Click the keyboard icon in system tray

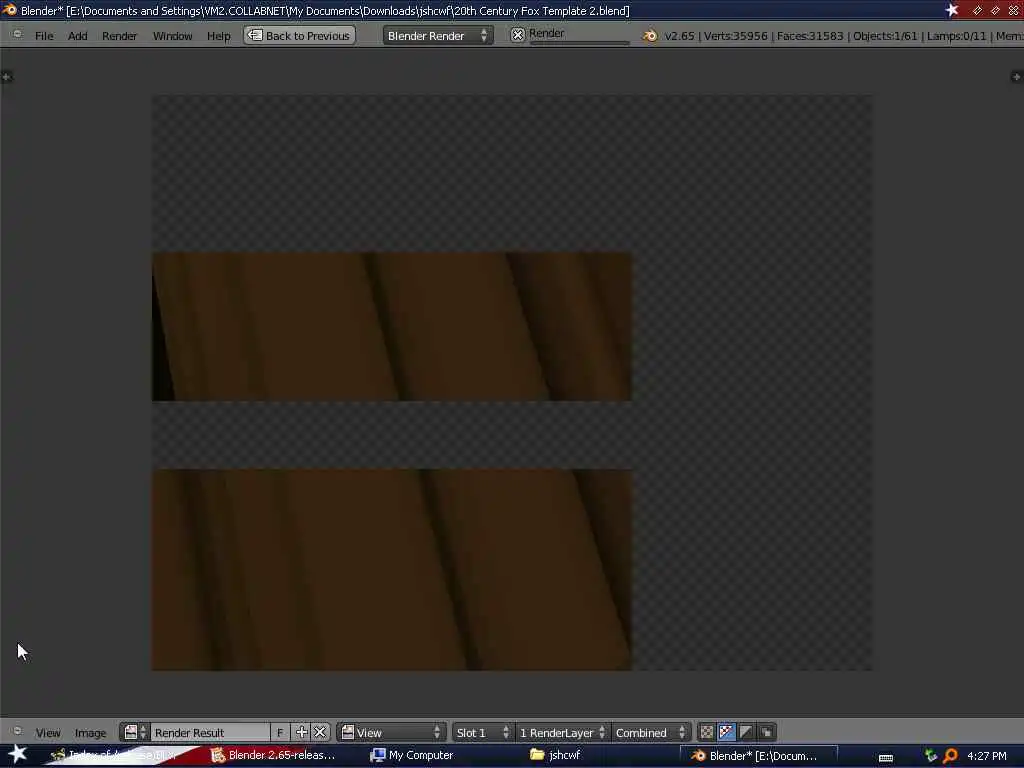click(x=886, y=757)
